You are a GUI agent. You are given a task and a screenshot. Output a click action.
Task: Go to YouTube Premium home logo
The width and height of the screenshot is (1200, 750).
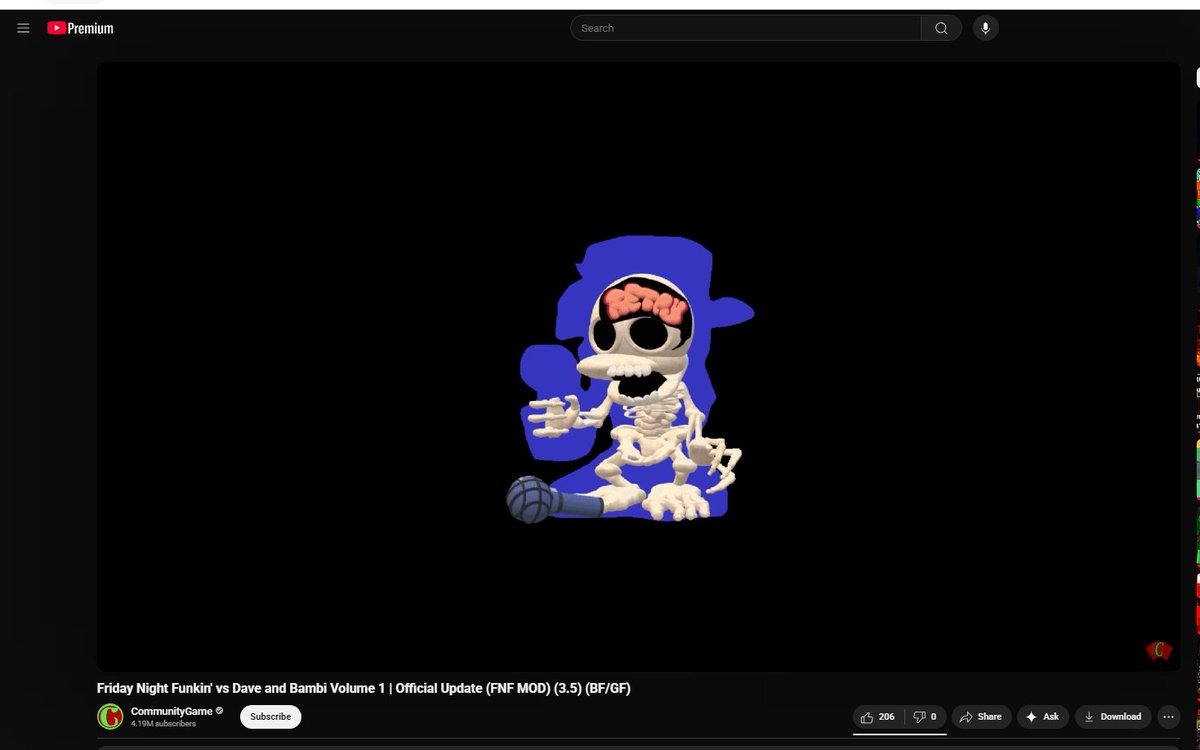point(80,28)
